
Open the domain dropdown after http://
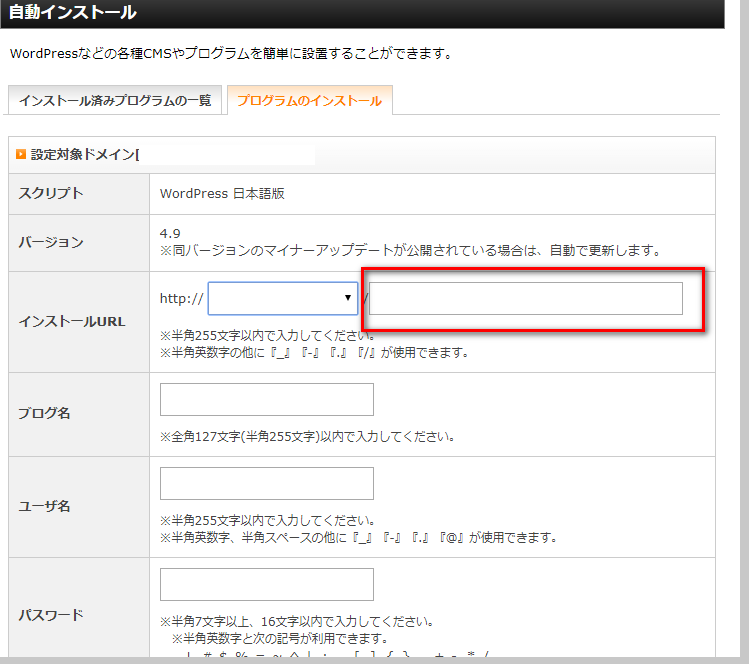pos(282,298)
